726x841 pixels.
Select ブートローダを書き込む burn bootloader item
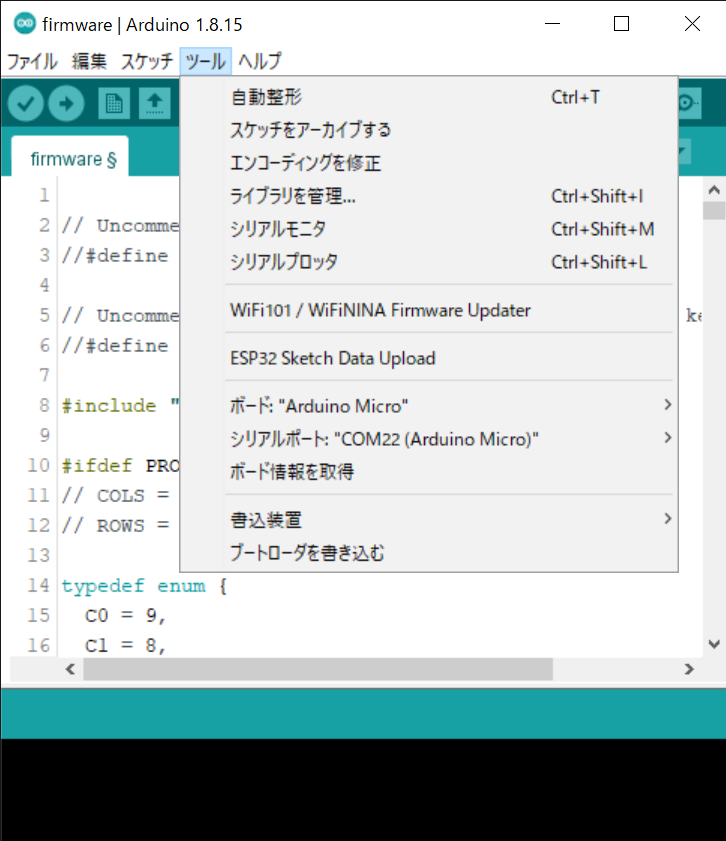click(x=307, y=552)
